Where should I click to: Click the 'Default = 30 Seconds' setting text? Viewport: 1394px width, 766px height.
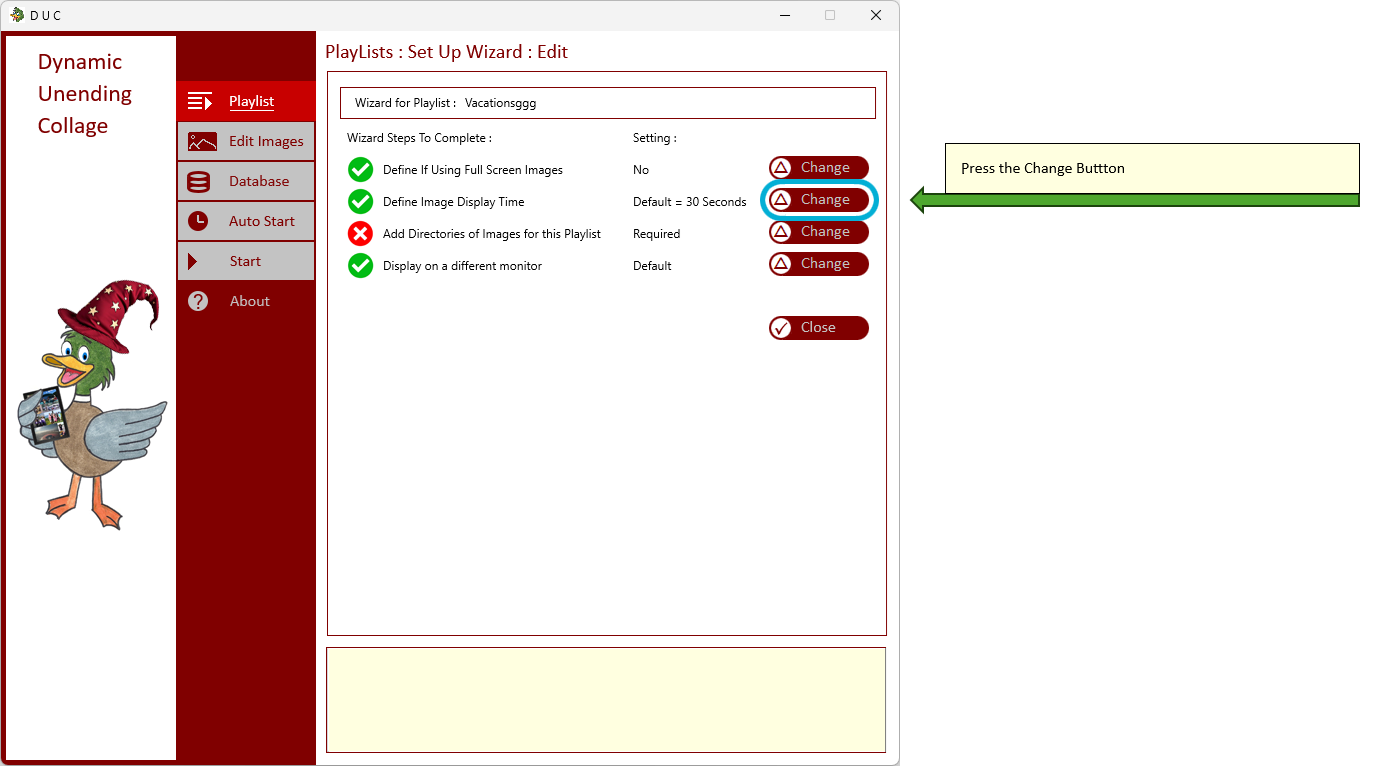tap(690, 202)
